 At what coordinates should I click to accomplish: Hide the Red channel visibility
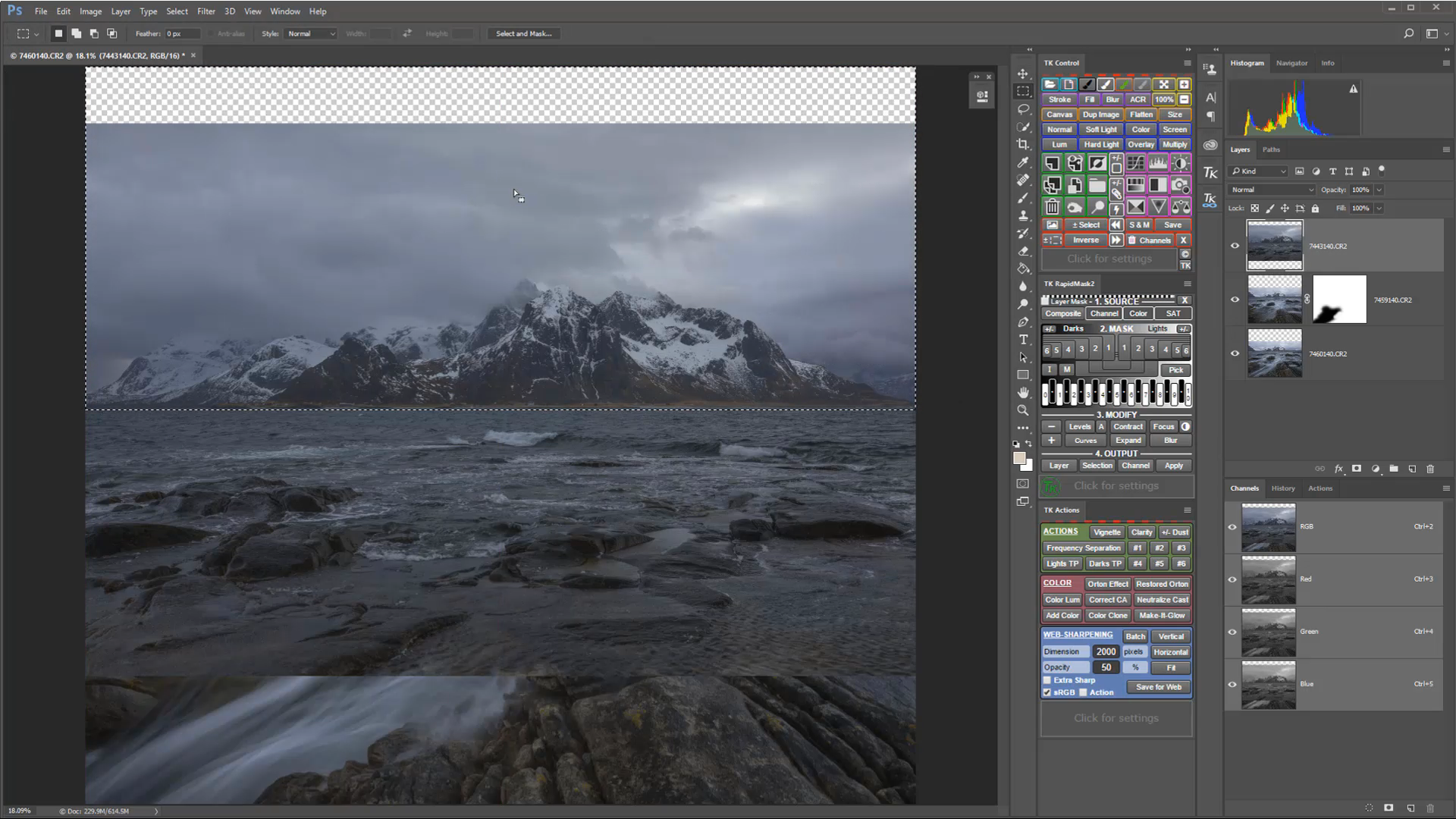tap(1232, 579)
